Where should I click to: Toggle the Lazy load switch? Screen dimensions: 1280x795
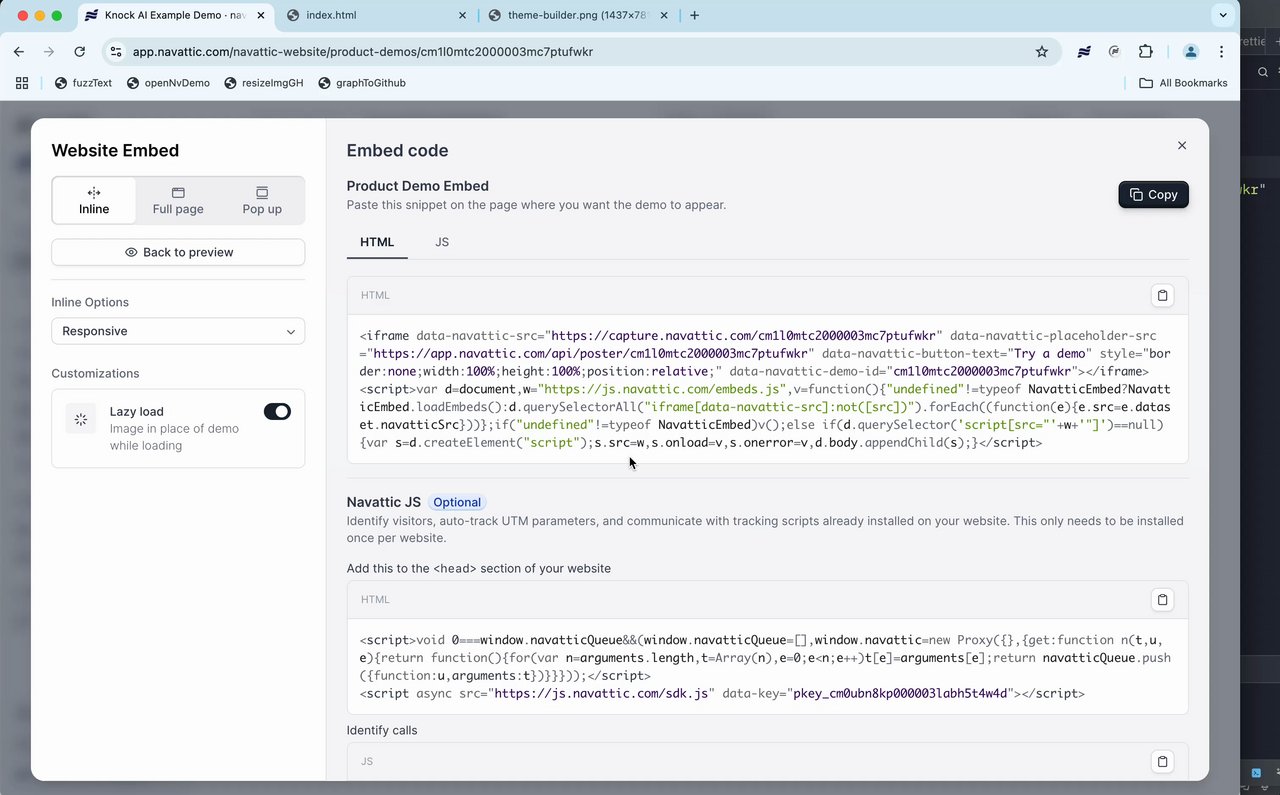pyautogui.click(x=277, y=411)
